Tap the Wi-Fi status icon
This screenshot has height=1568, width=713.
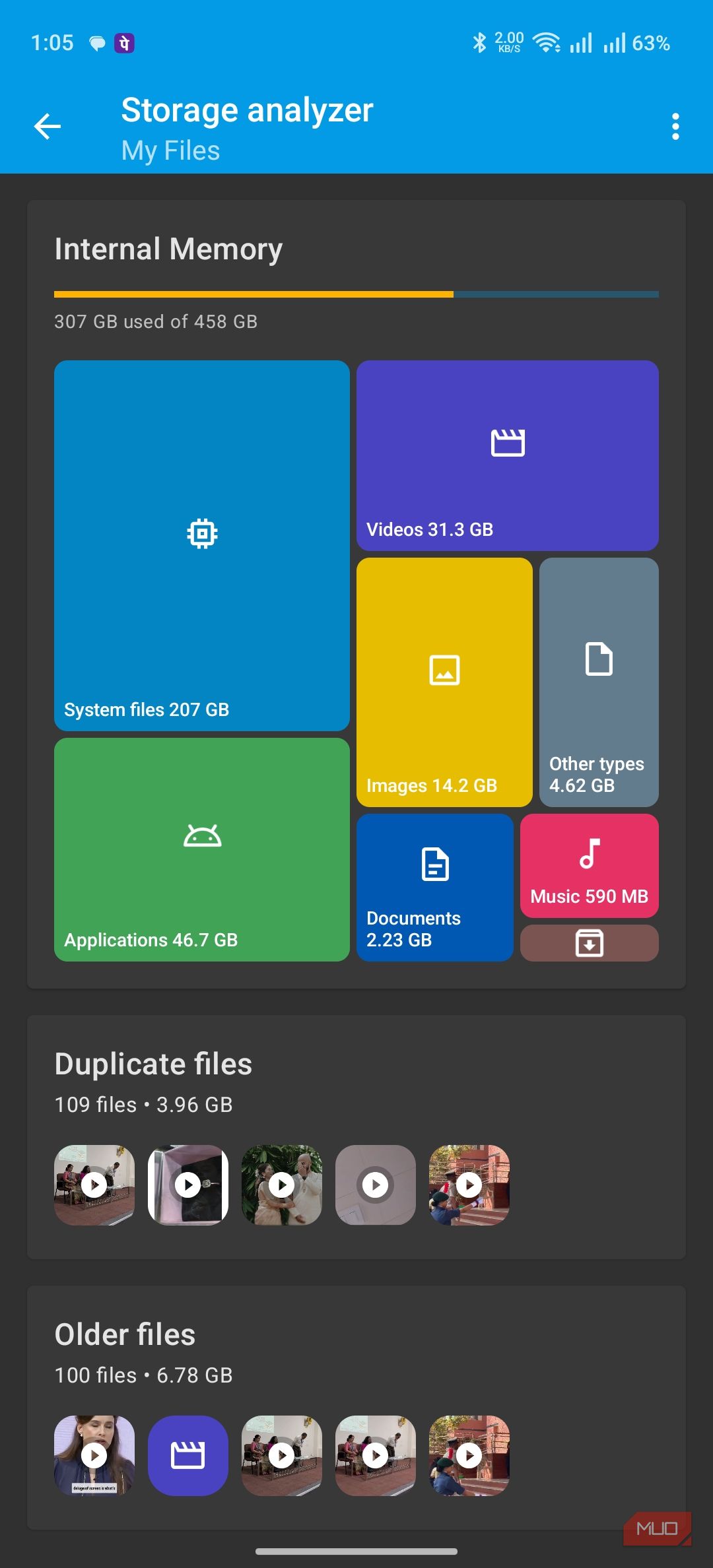tap(547, 43)
